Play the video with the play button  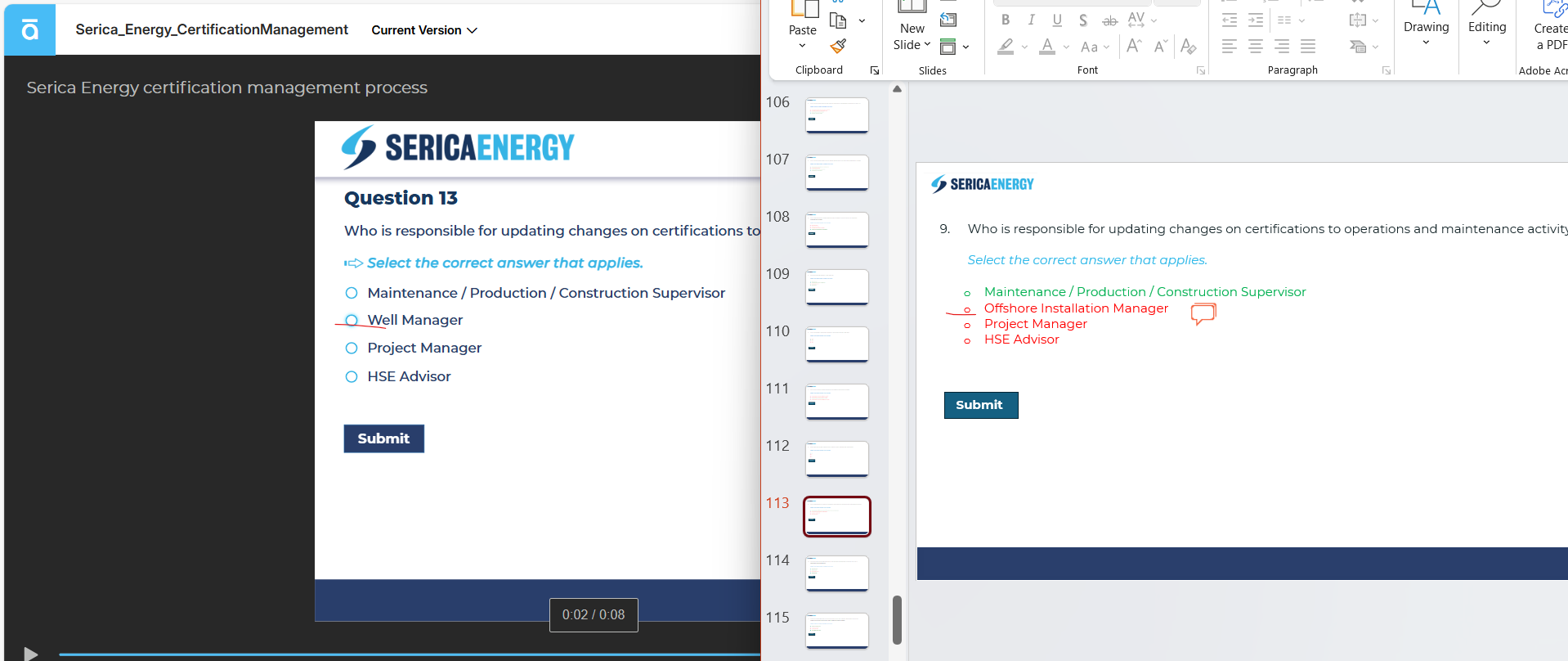click(x=30, y=653)
